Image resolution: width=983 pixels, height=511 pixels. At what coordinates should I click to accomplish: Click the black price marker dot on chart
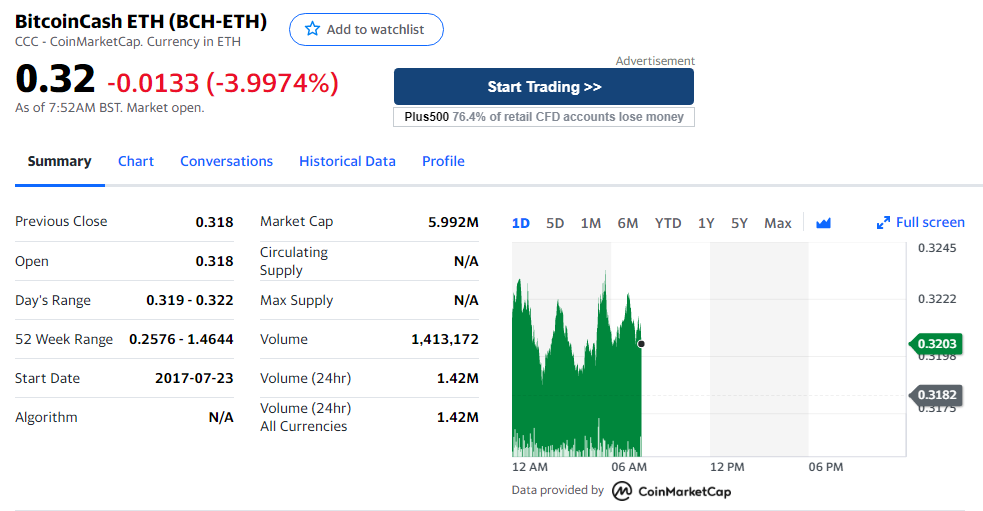point(641,344)
